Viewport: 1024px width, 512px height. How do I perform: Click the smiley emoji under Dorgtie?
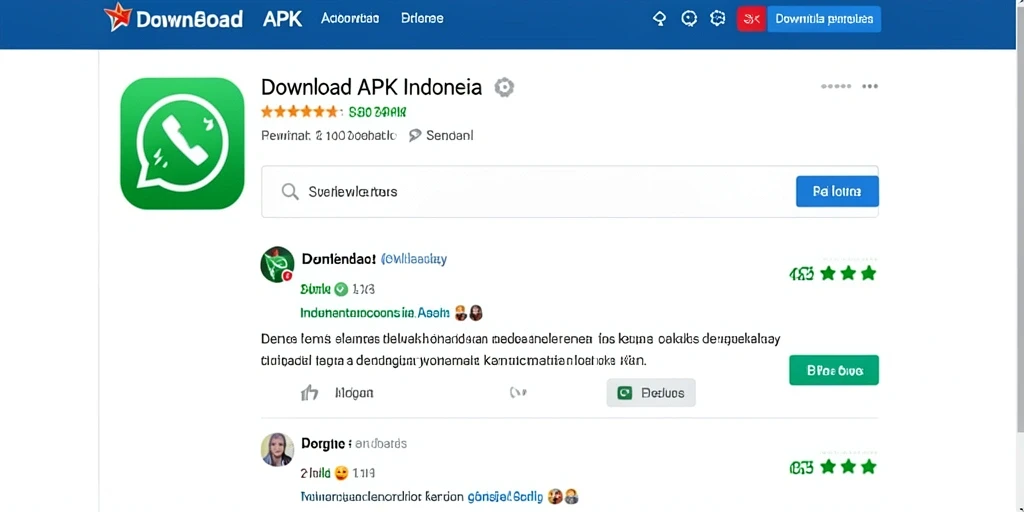[x=341, y=473]
